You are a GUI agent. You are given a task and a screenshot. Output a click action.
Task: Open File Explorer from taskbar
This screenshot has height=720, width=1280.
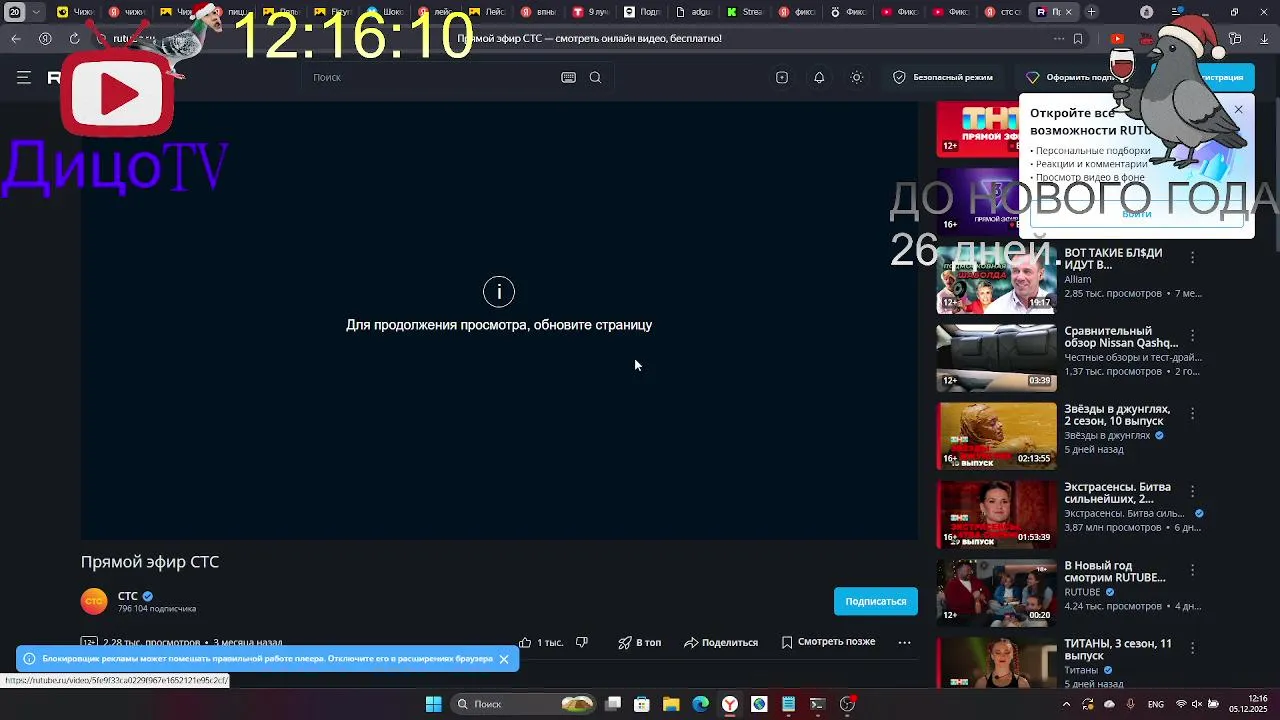[x=671, y=704]
